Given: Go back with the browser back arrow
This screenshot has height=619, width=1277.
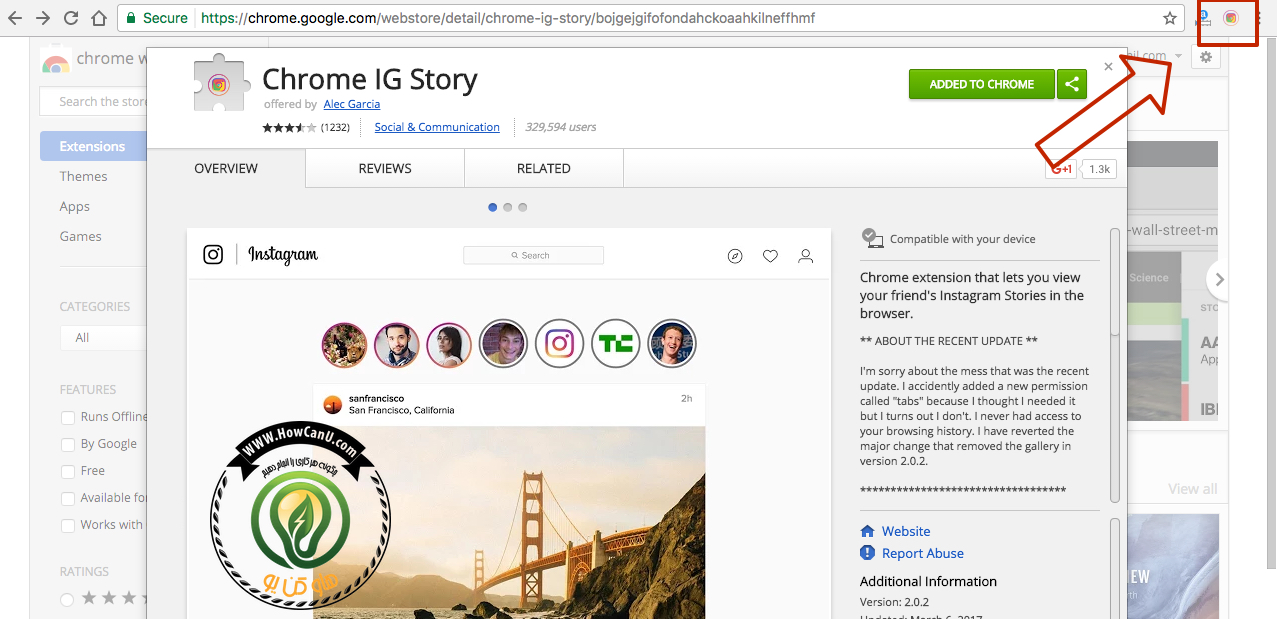Looking at the screenshot, I should (x=15, y=18).
